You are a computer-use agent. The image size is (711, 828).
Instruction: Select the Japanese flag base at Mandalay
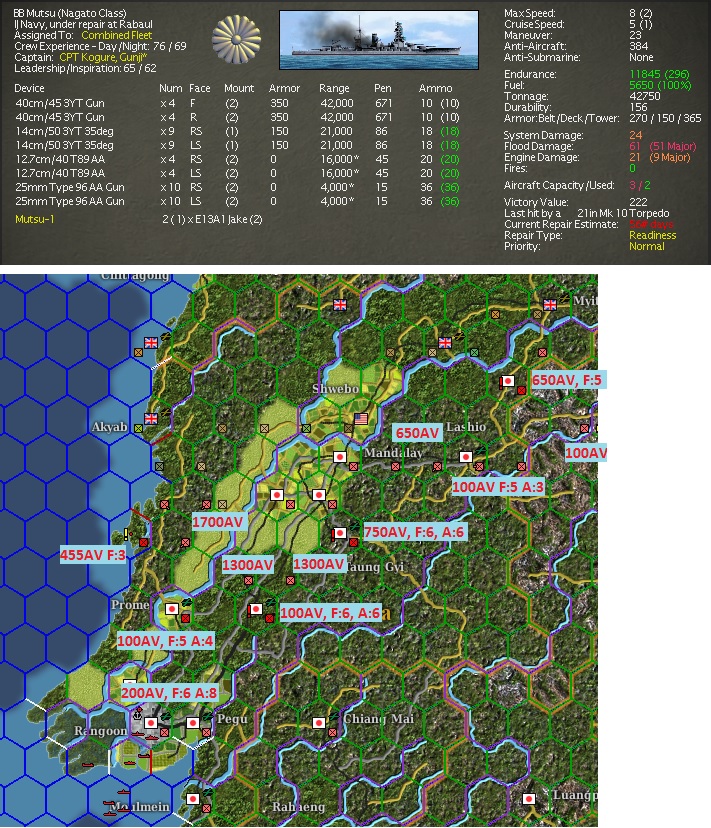pyautogui.click(x=340, y=457)
